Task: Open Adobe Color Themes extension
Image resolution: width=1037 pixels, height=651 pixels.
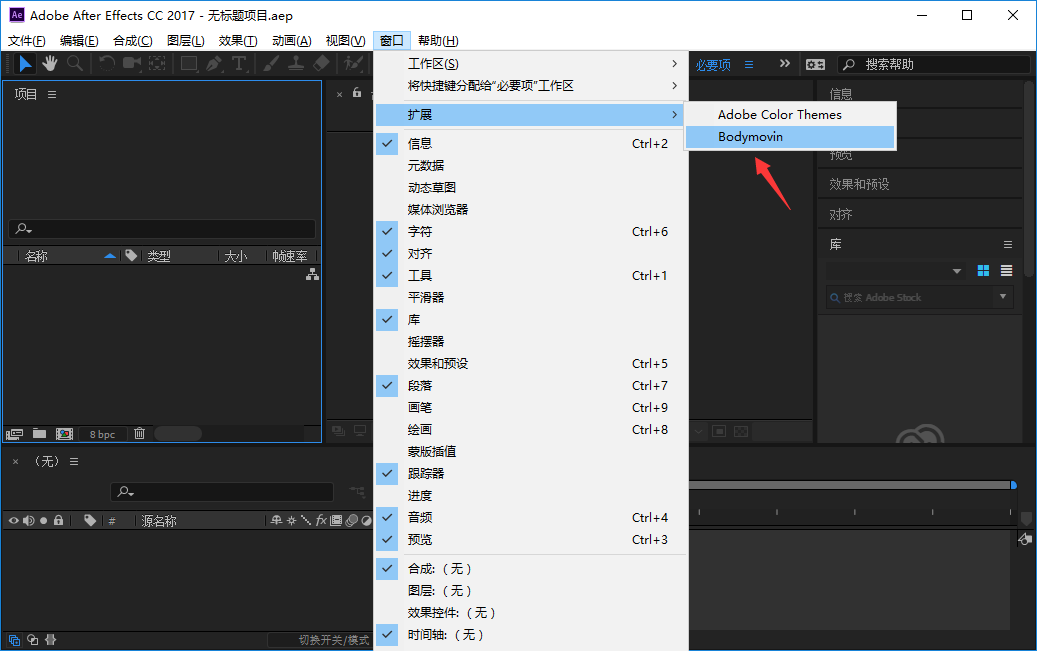Action: point(790,114)
